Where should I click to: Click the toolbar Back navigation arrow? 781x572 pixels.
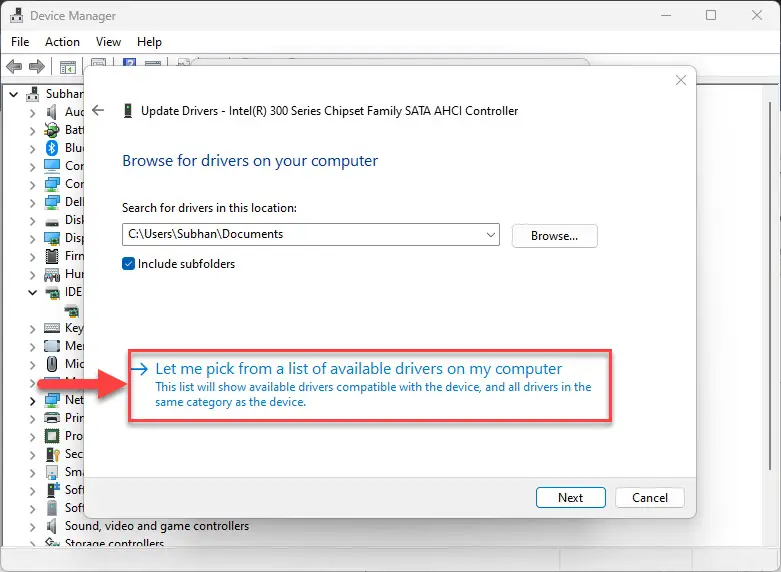coord(14,66)
